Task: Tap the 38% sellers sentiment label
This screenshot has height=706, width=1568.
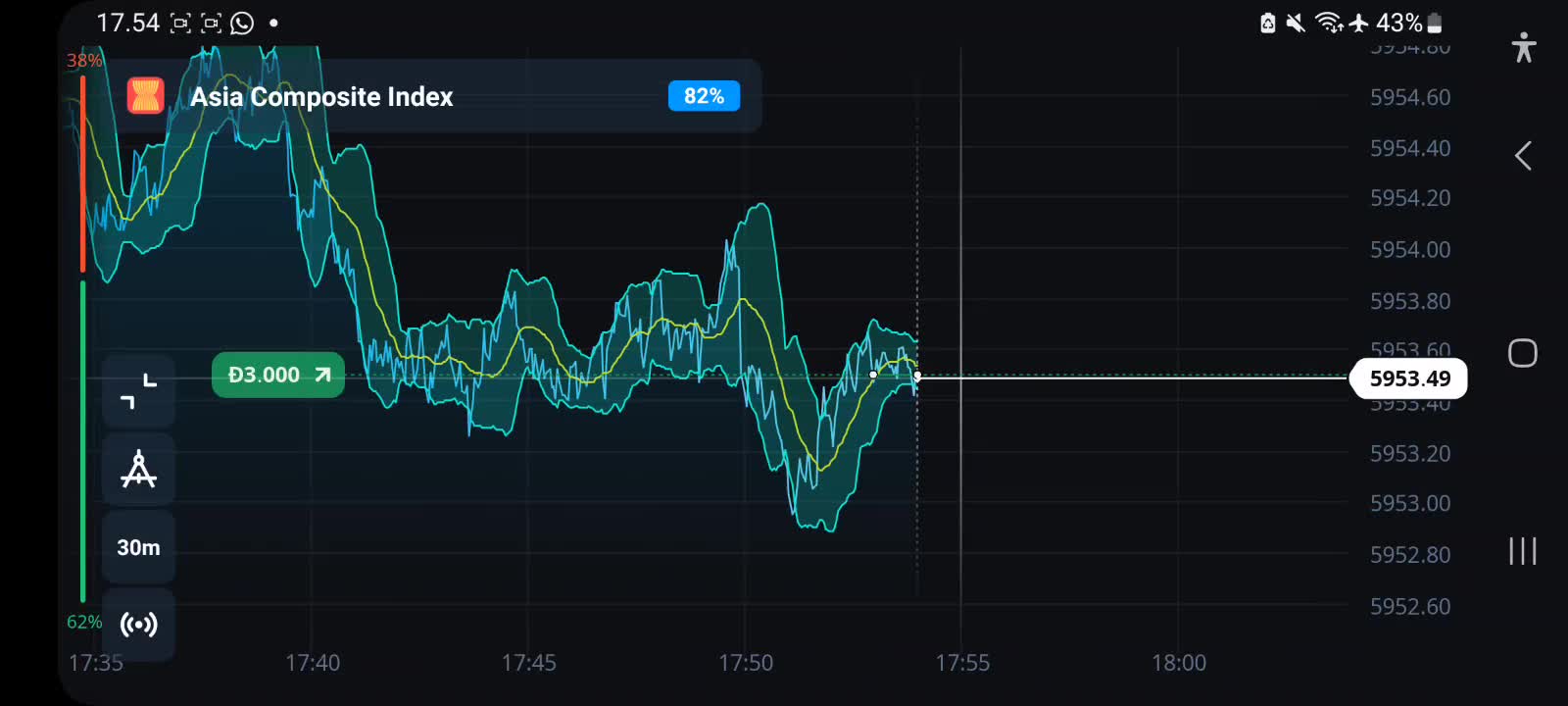Action: click(84, 61)
